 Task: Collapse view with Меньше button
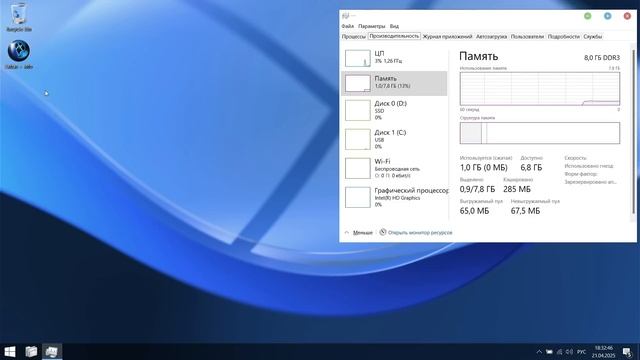coord(358,233)
